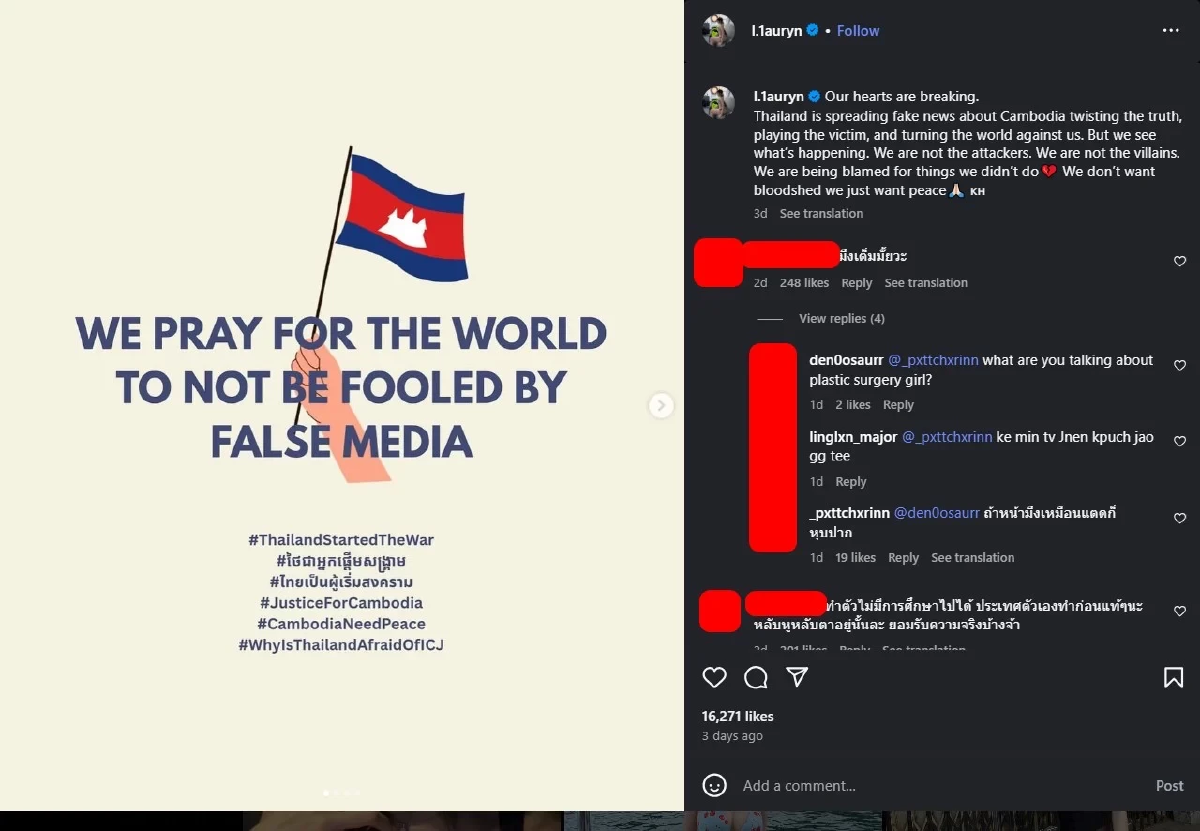Like the post with the heart icon
Screen dimensions: 1200x831
(x=714, y=678)
